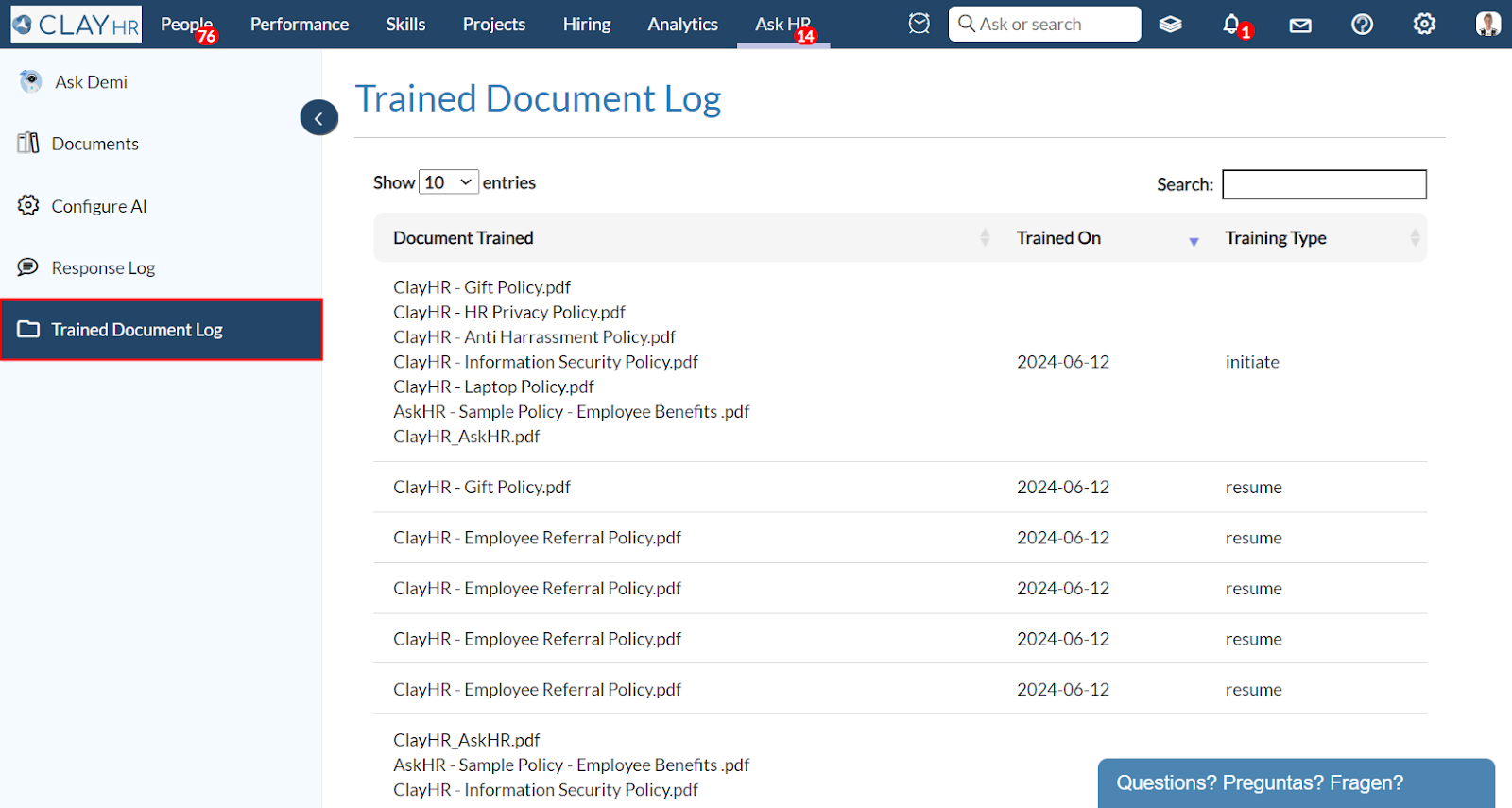Image resolution: width=1512 pixels, height=808 pixels.
Task: Click the Trained Document Log folder icon
Action: [x=28, y=329]
